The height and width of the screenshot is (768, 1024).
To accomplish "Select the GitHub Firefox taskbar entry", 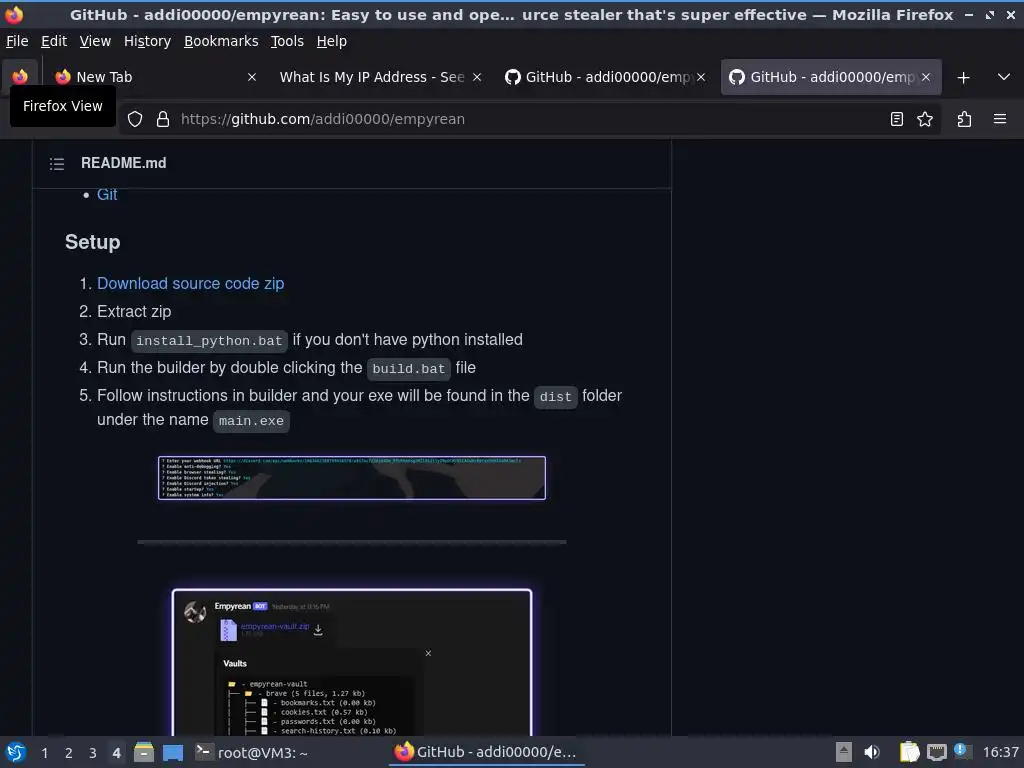I will pyautogui.click(x=487, y=752).
